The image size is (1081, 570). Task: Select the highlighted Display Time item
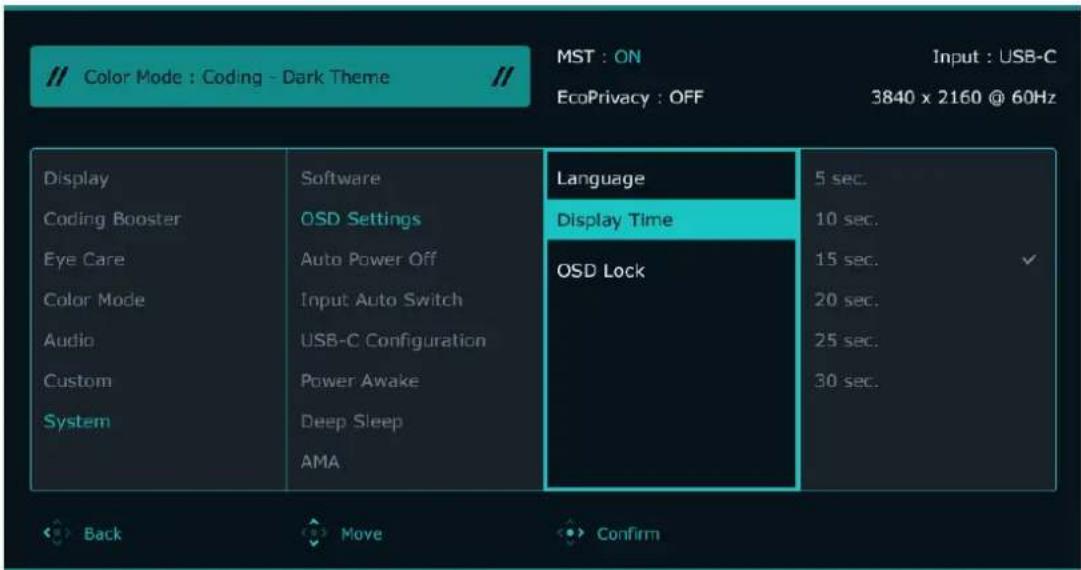671,220
